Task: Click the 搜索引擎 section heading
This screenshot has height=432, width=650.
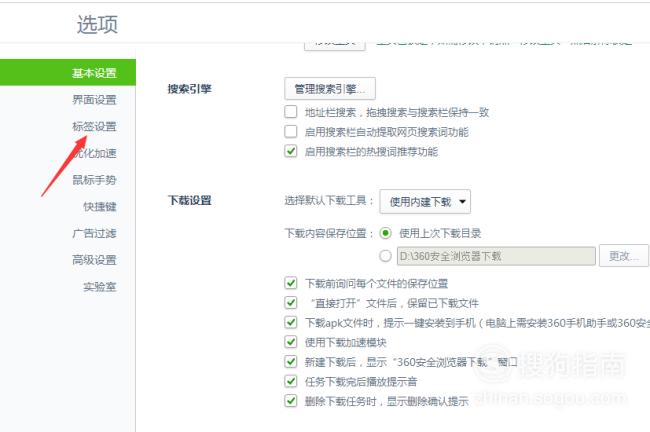Action: (x=189, y=89)
